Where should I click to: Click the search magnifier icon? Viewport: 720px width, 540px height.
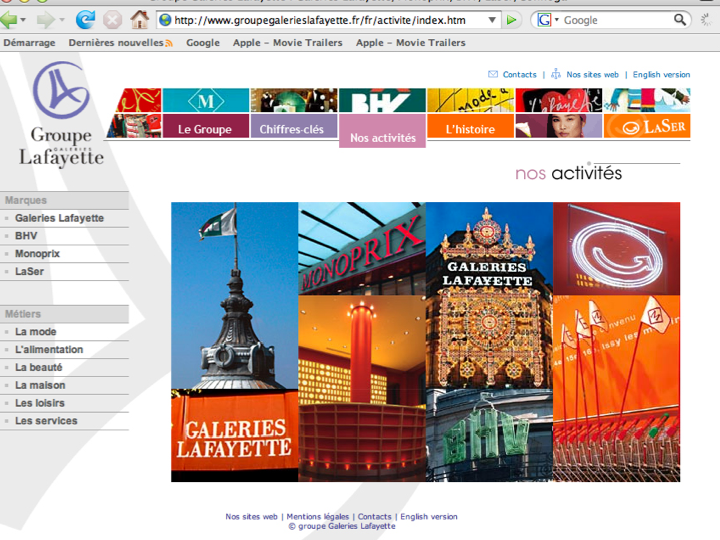pyautogui.click(x=680, y=20)
